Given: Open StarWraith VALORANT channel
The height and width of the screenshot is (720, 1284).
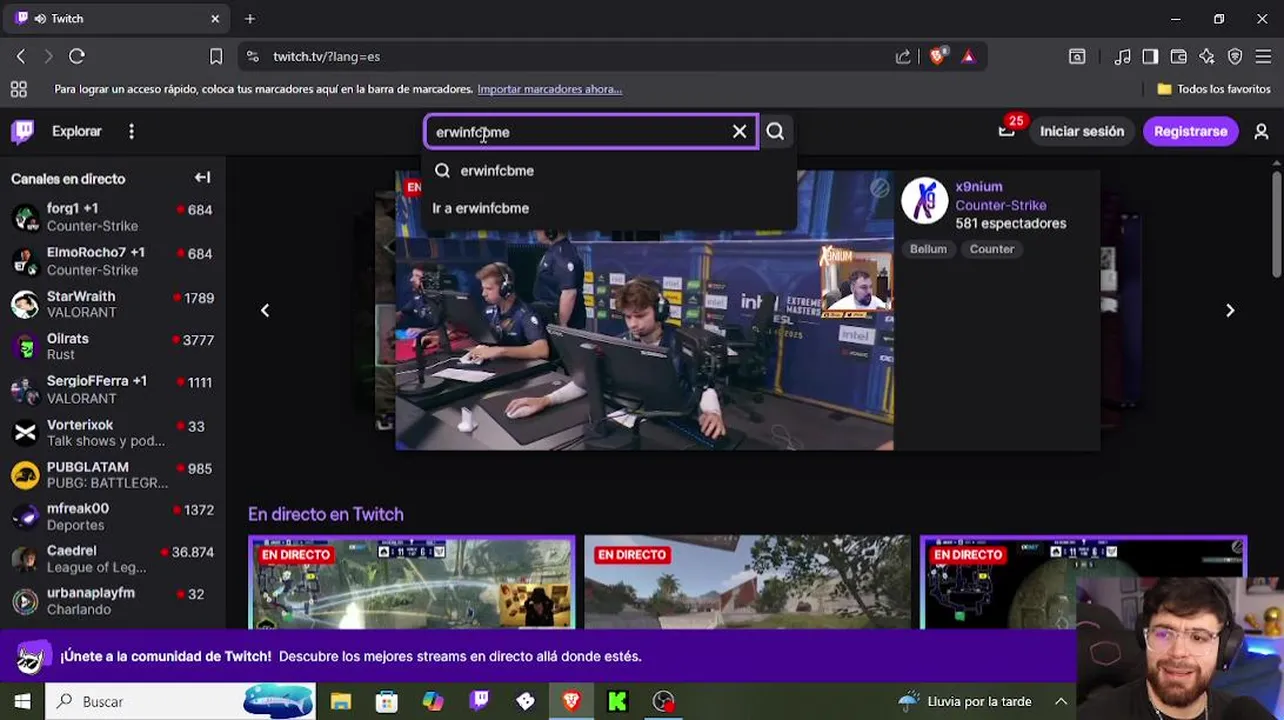Looking at the screenshot, I should pos(112,304).
